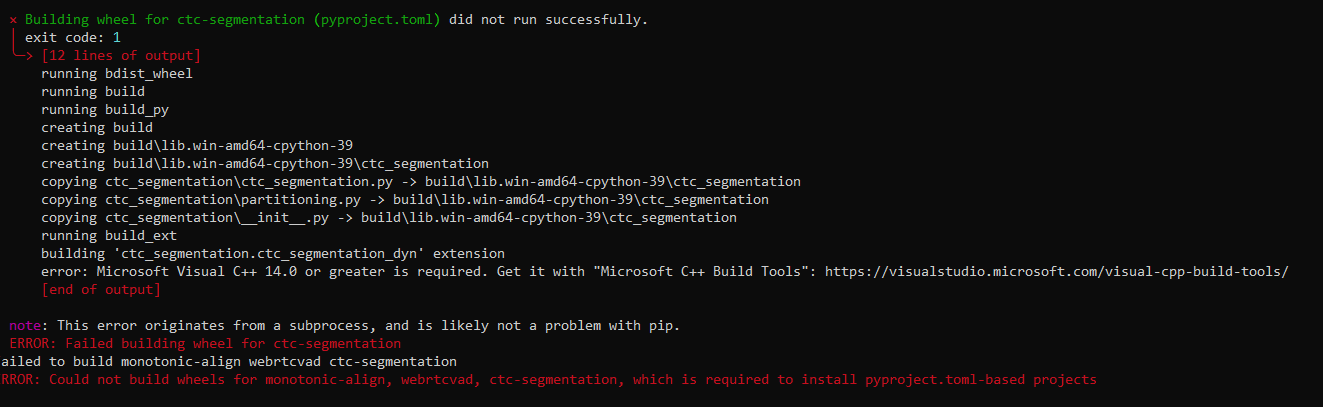Click the '[end of output]' marker
Viewport: 1323px width, 407px height.
(101, 289)
